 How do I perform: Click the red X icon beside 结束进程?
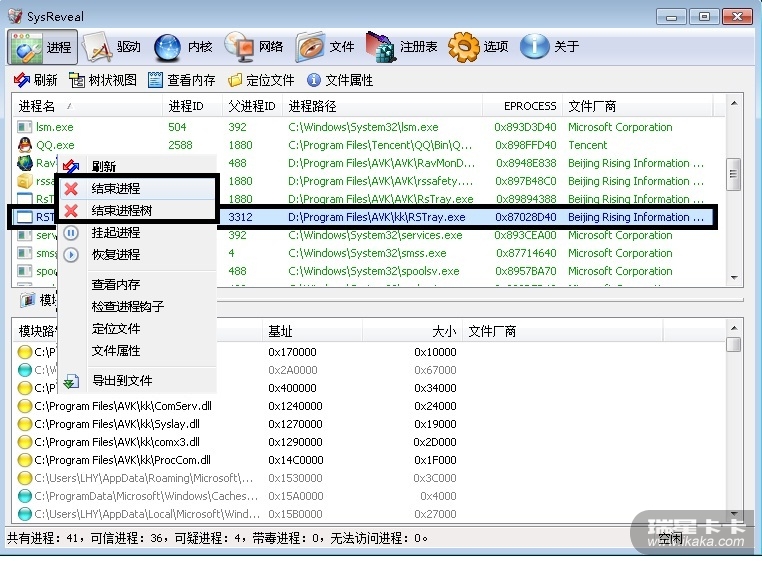coord(71,189)
